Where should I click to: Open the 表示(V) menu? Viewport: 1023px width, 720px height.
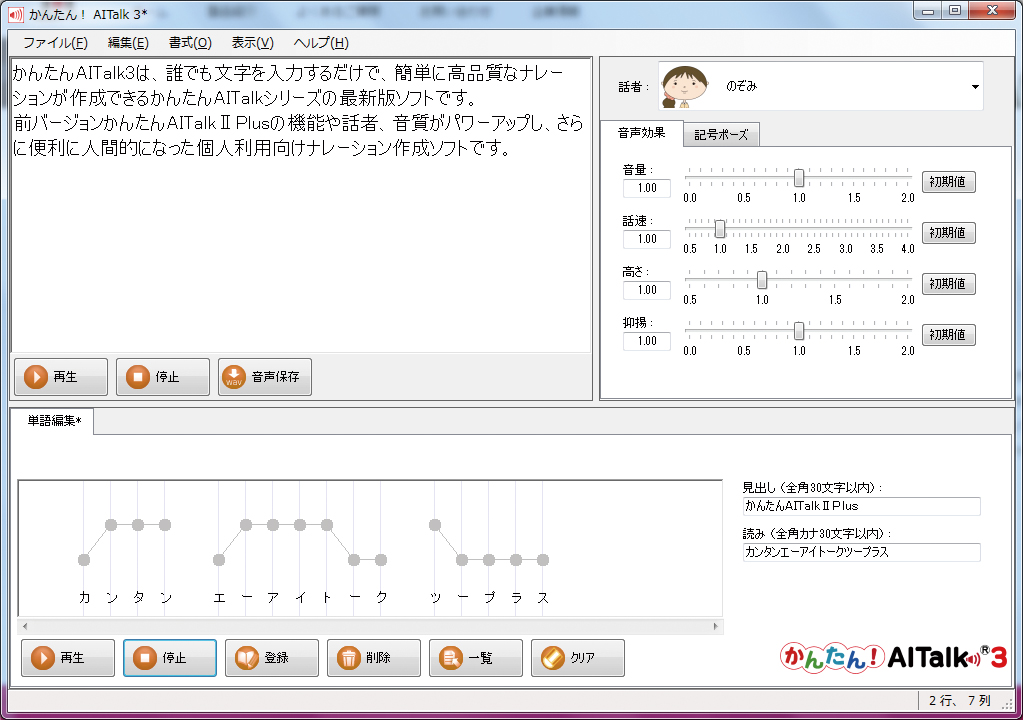[252, 43]
